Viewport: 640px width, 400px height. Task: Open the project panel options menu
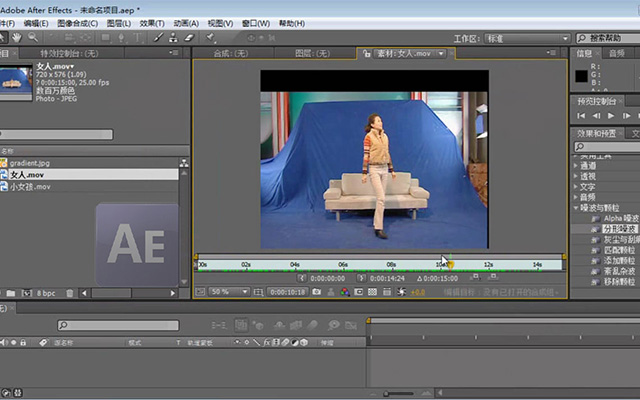click(174, 53)
